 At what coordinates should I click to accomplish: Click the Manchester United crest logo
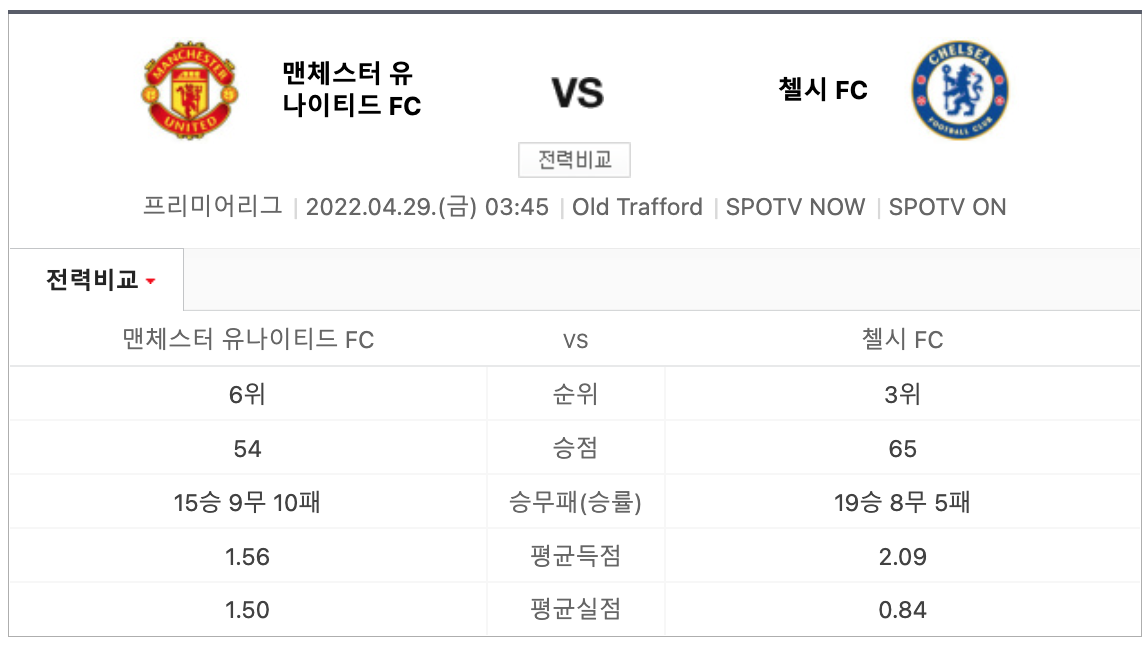point(189,91)
